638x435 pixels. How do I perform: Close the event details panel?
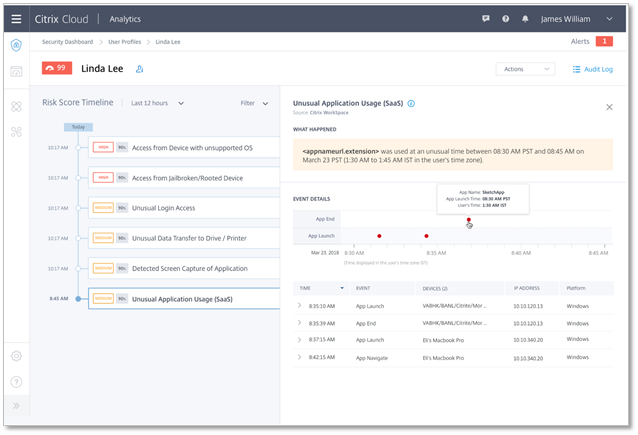609,107
